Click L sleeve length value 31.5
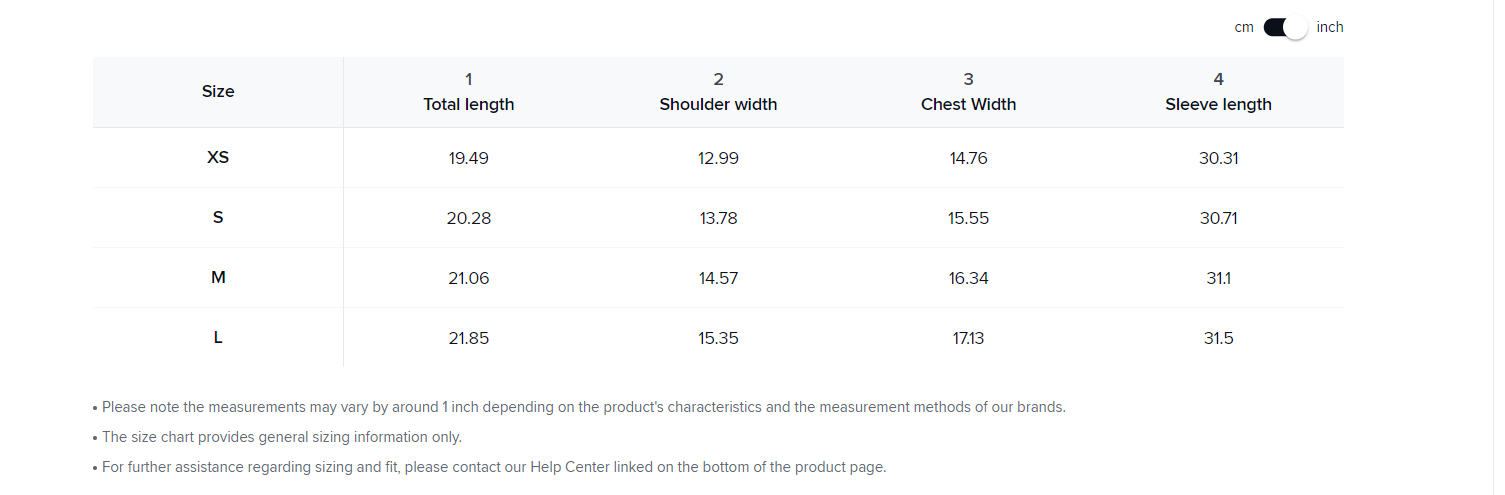Image resolution: width=1505 pixels, height=495 pixels. (1218, 338)
